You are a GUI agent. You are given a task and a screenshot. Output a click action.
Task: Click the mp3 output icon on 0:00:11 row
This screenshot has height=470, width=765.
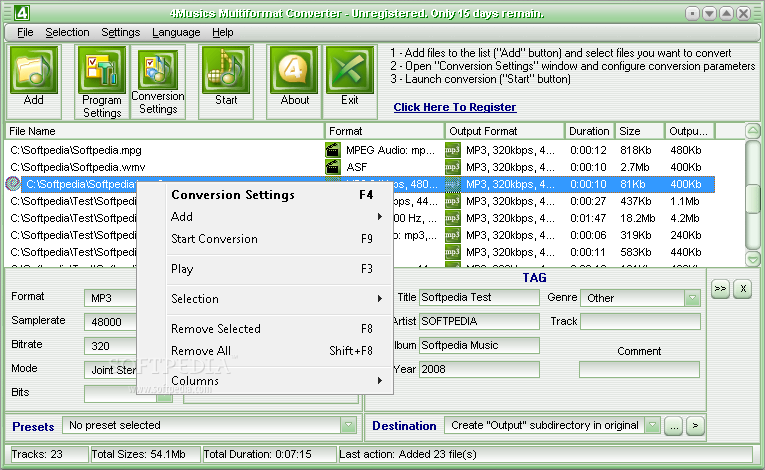click(x=453, y=252)
